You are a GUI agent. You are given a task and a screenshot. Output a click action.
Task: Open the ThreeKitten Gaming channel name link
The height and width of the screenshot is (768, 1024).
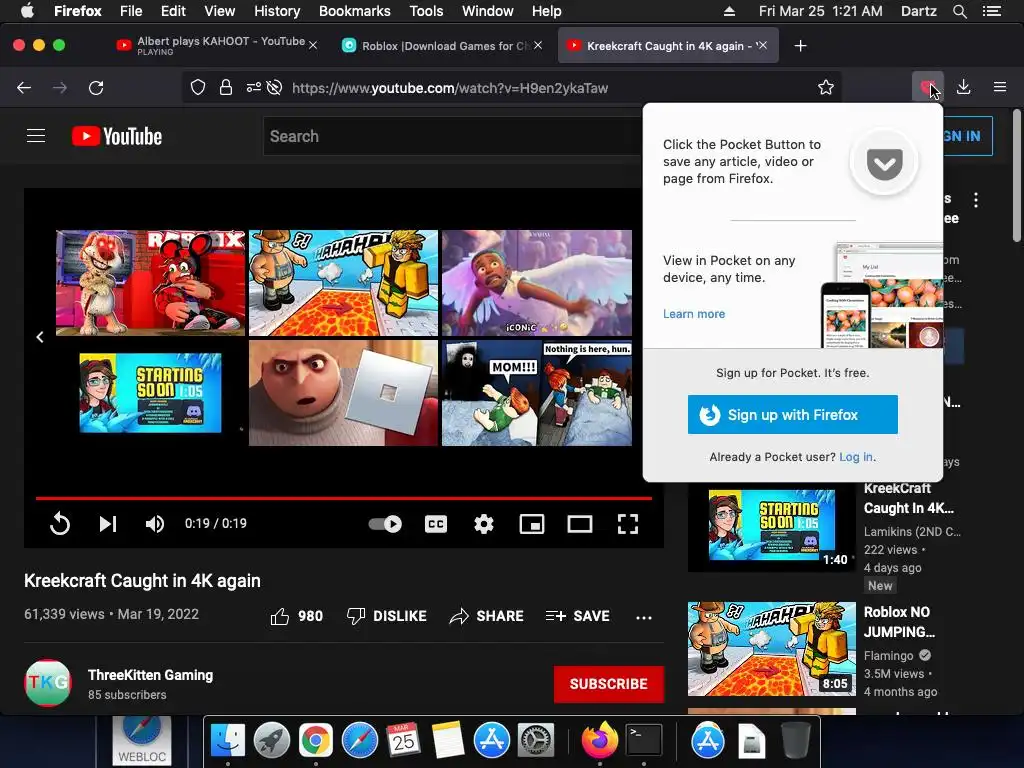tap(150, 675)
